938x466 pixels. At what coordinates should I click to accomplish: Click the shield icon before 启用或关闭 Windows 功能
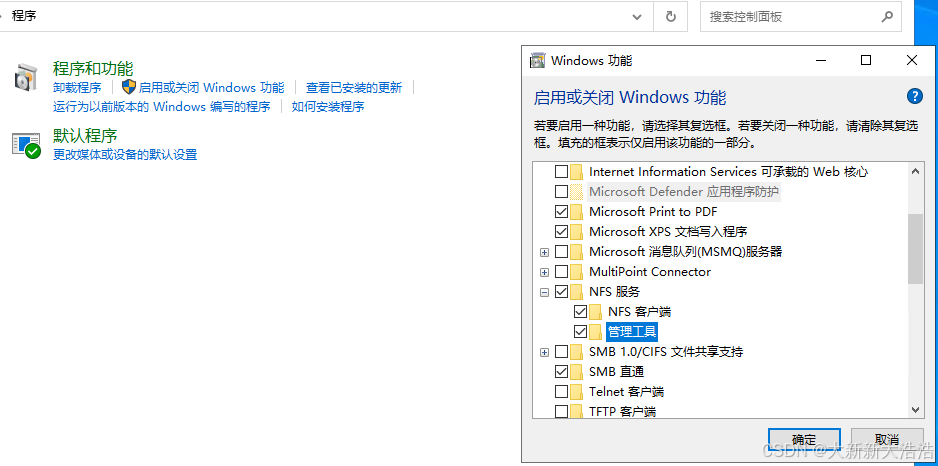tap(129, 87)
